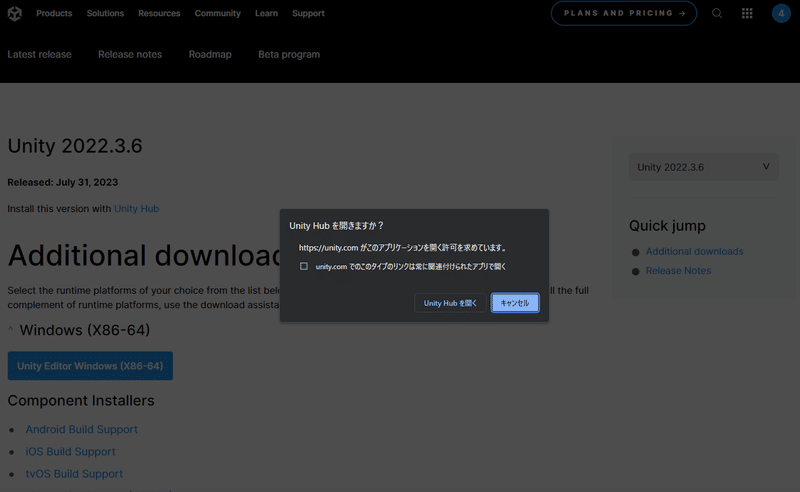
Task: Follow the Unity Hub install link
Action: pyautogui.click(x=137, y=209)
